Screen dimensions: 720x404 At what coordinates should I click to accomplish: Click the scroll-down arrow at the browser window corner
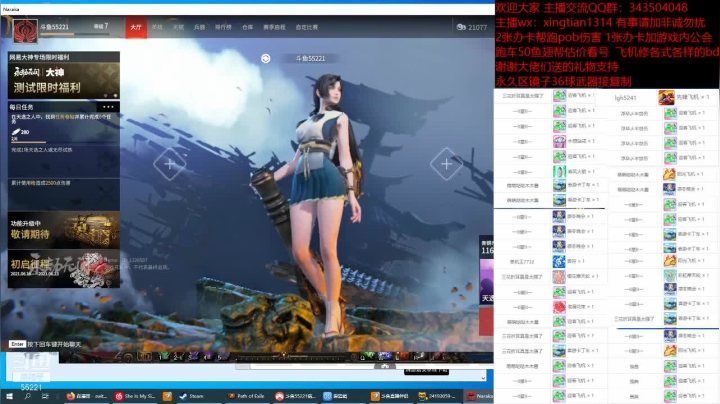pos(483,377)
